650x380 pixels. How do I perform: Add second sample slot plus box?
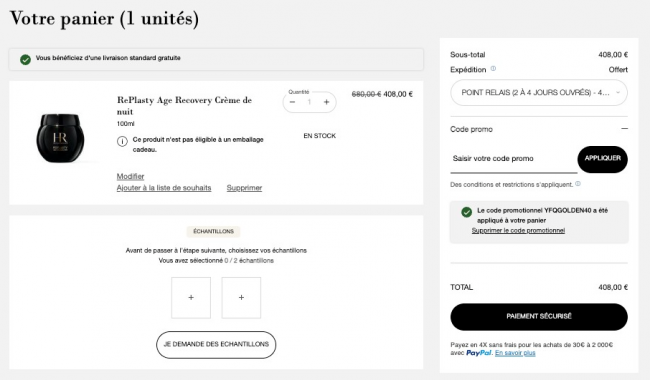point(241,298)
